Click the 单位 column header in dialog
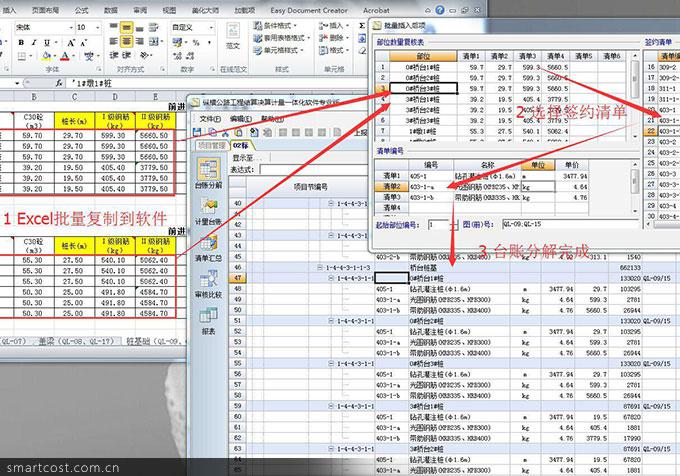 tap(538, 165)
